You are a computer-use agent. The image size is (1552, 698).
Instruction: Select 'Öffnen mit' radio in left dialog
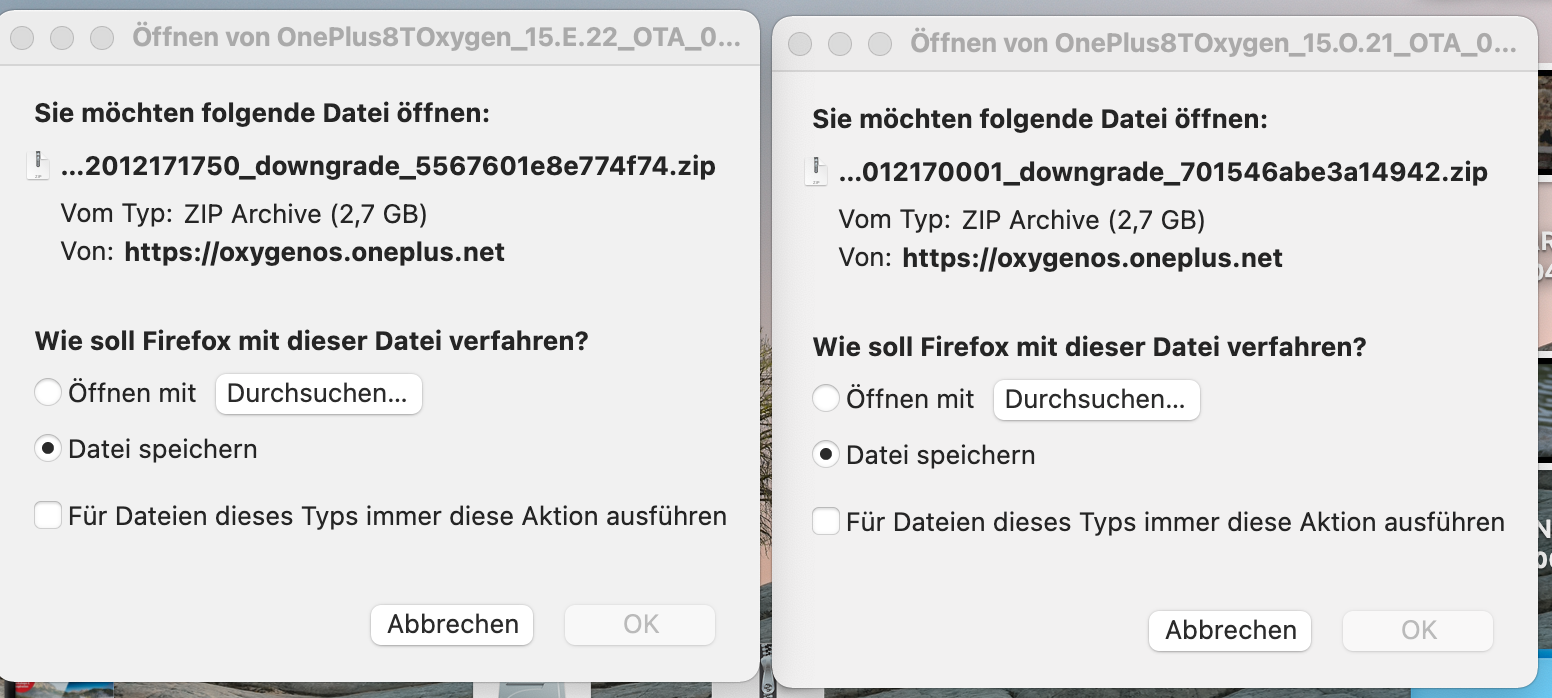[48, 393]
